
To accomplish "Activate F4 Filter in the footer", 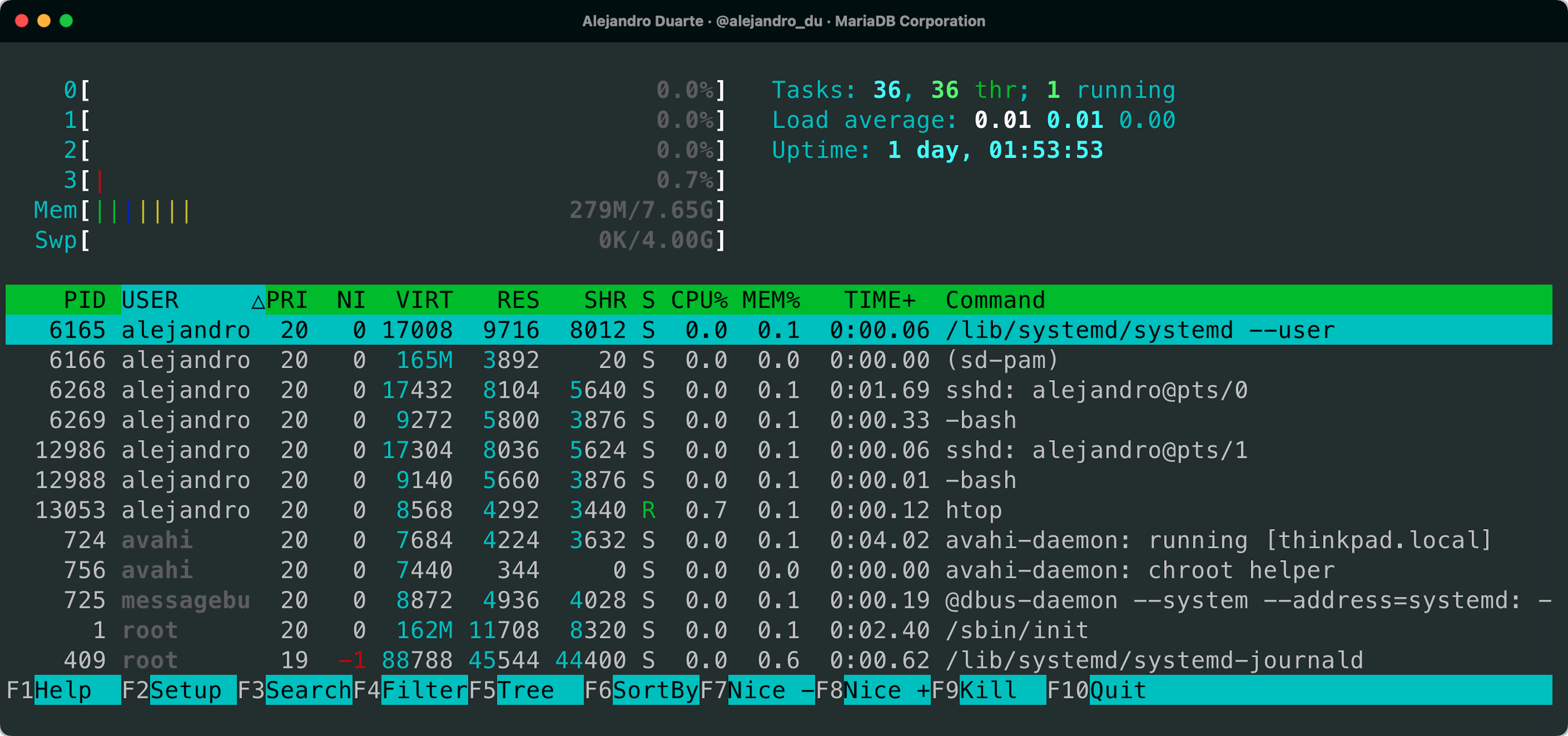I will point(424,690).
